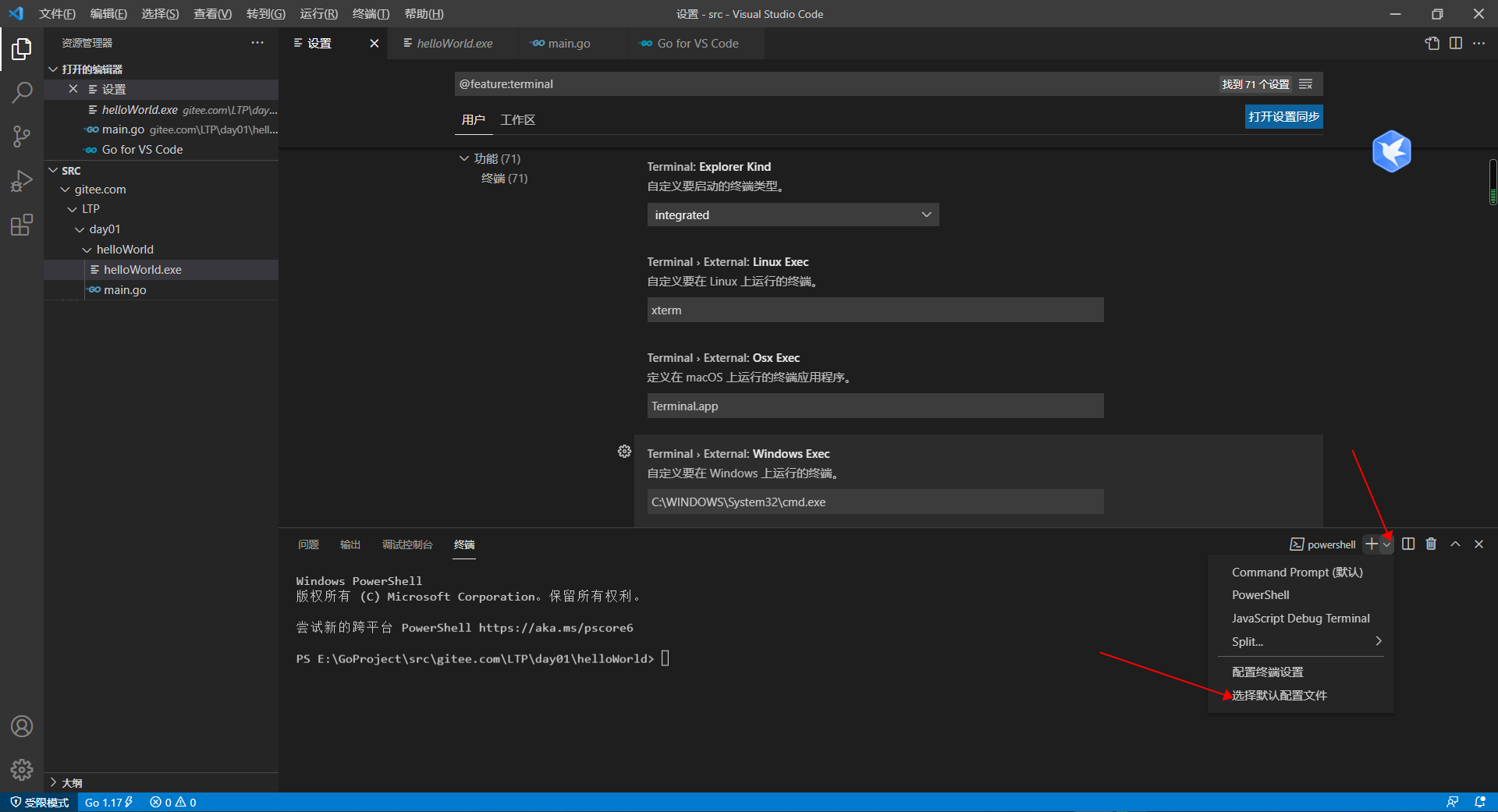The width and height of the screenshot is (1498, 812).
Task: Select the 用户 settings tab
Action: tap(473, 119)
